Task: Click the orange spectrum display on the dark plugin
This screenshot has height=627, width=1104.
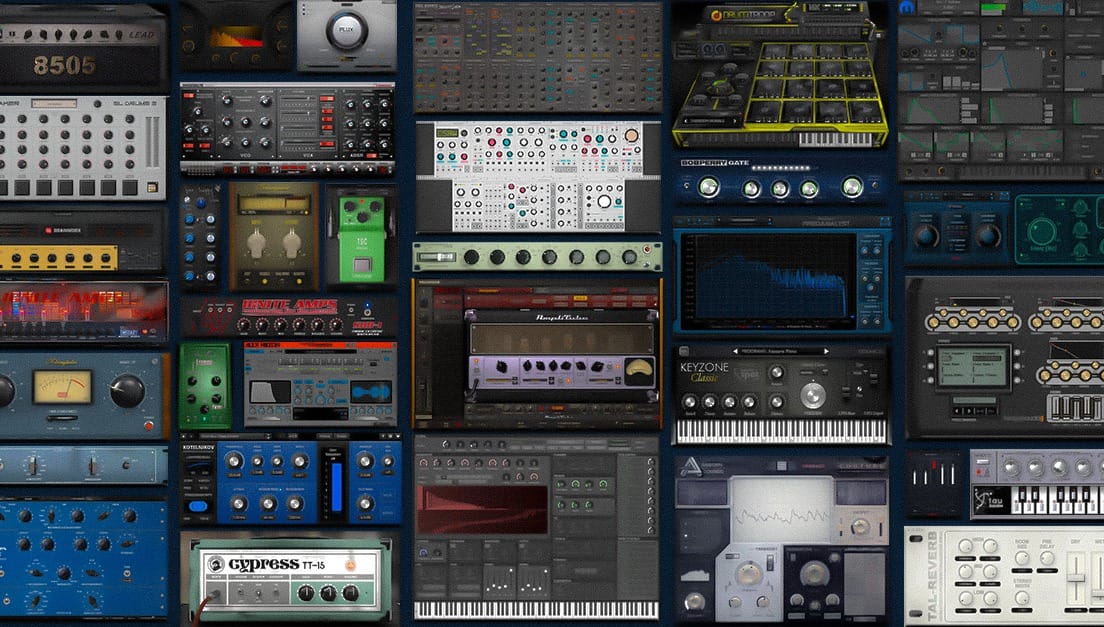Action: pos(236,37)
